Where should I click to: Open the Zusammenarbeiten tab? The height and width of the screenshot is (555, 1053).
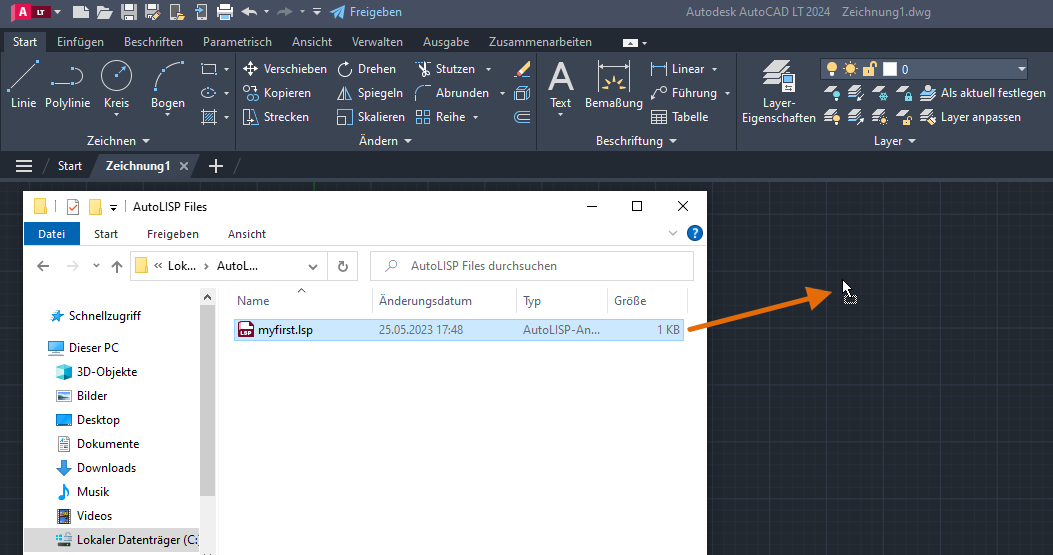click(x=540, y=42)
